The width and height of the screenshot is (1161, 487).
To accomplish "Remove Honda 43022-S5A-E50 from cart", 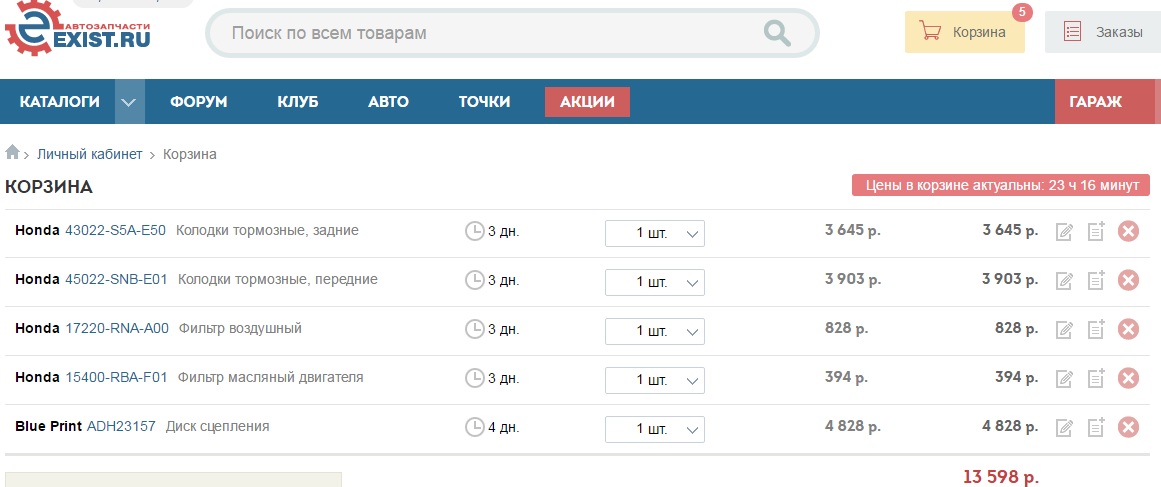I will pyautogui.click(x=1128, y=232).
